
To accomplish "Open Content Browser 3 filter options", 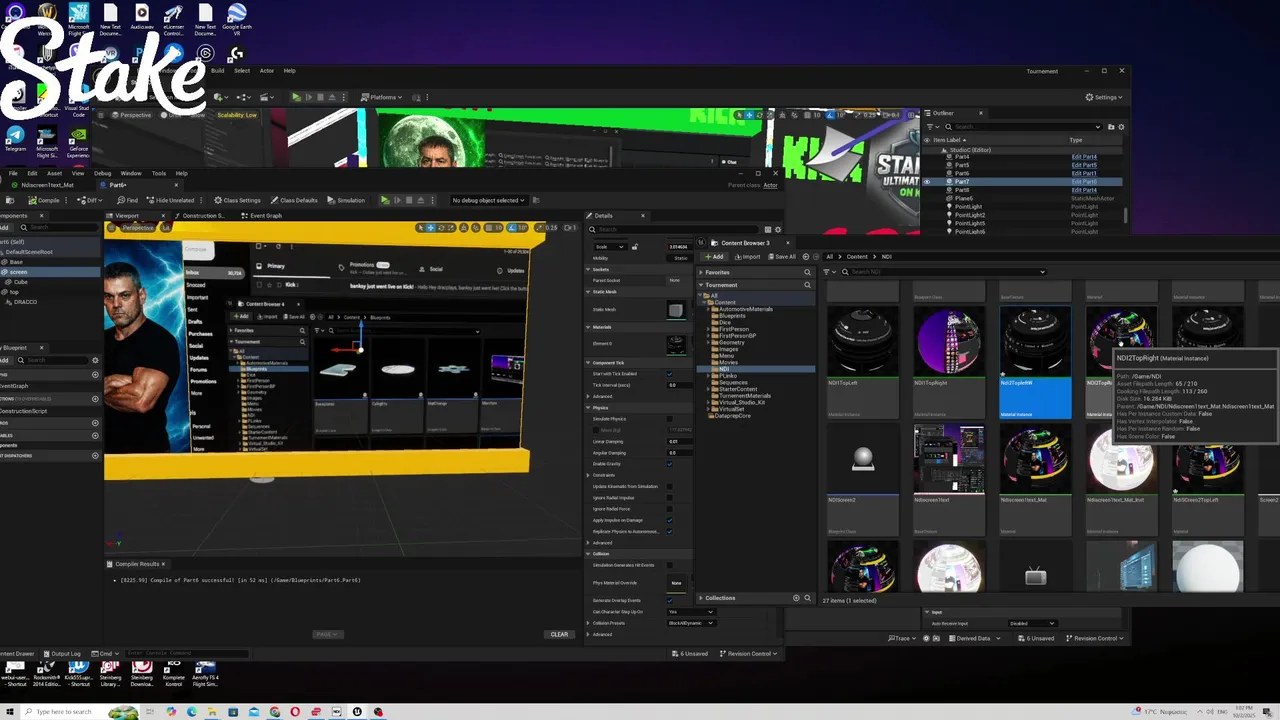I will click(x=829, y=272).
